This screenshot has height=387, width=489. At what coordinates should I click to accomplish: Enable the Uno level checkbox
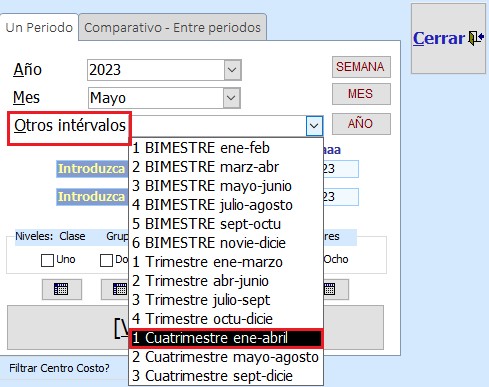point(47,260)
